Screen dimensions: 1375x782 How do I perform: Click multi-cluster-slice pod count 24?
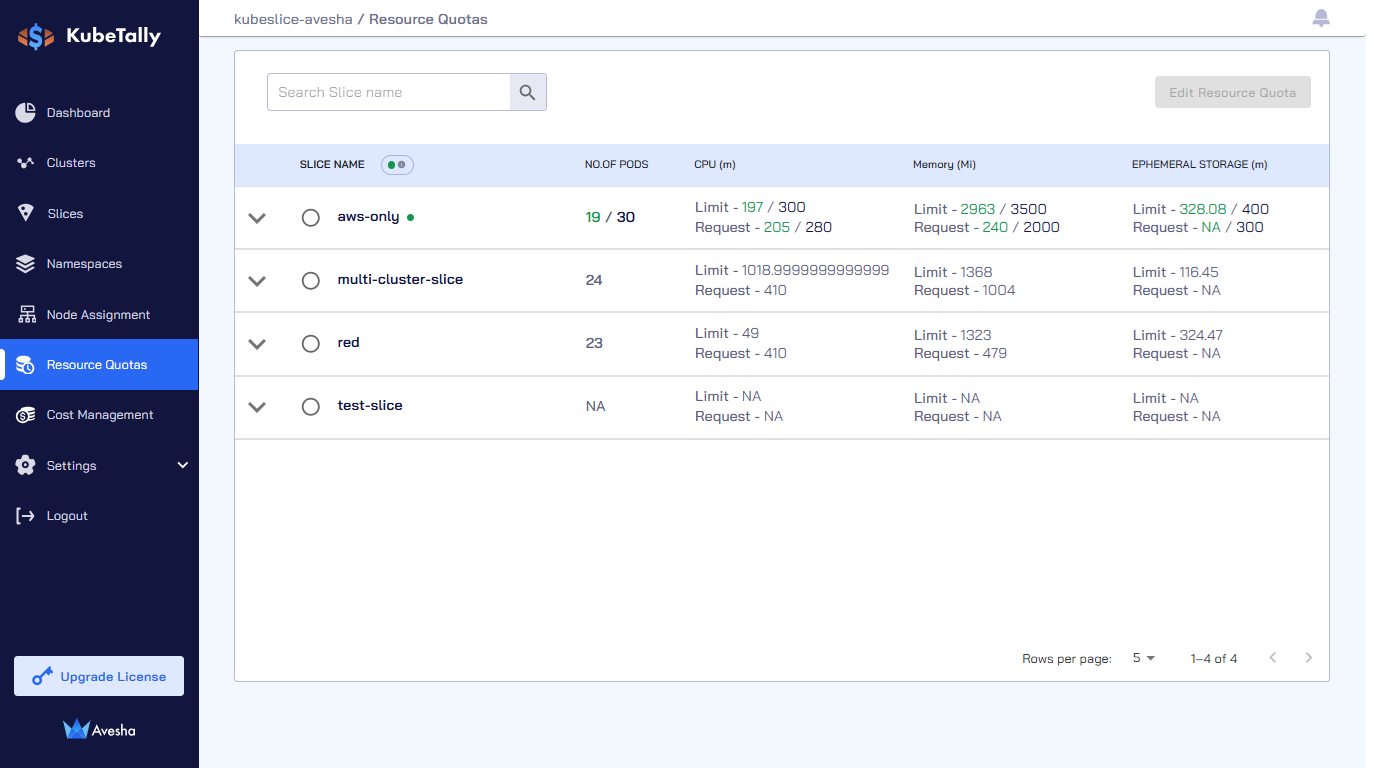coord(594,280)
